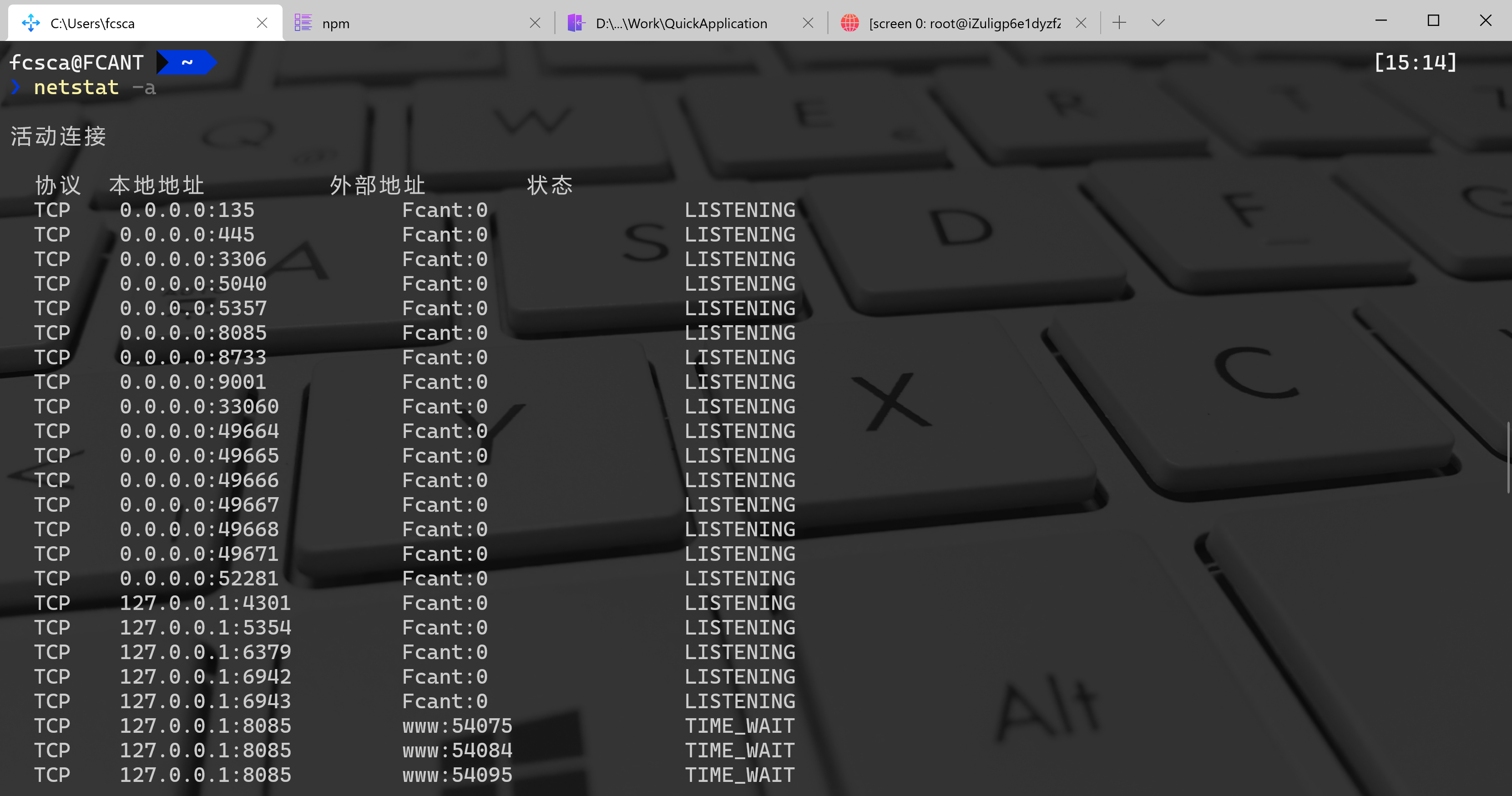The height and width of the screenshot is (796, 1512).
Task: Click the local address '0.0.0.0:52281'
Action: [x=200, y=579]
